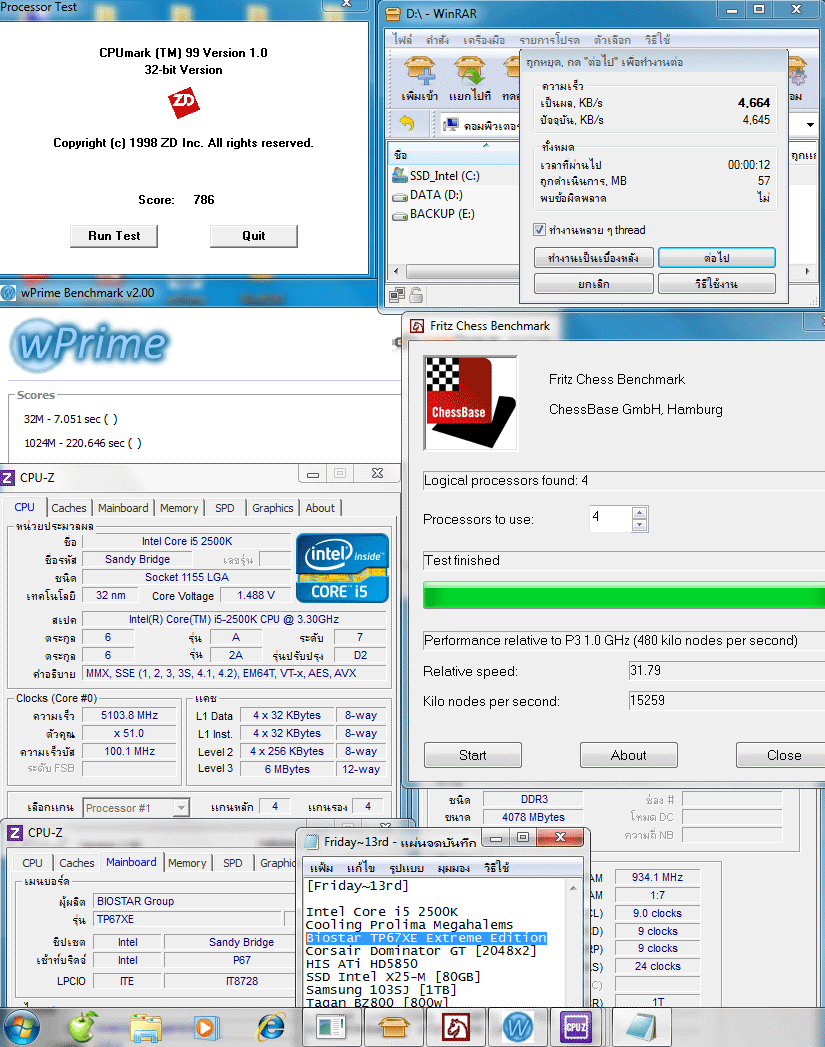Open Notepad รูปแบบ format menu
The width and height of the screenshot is (825, 1047).
(406, 868)
